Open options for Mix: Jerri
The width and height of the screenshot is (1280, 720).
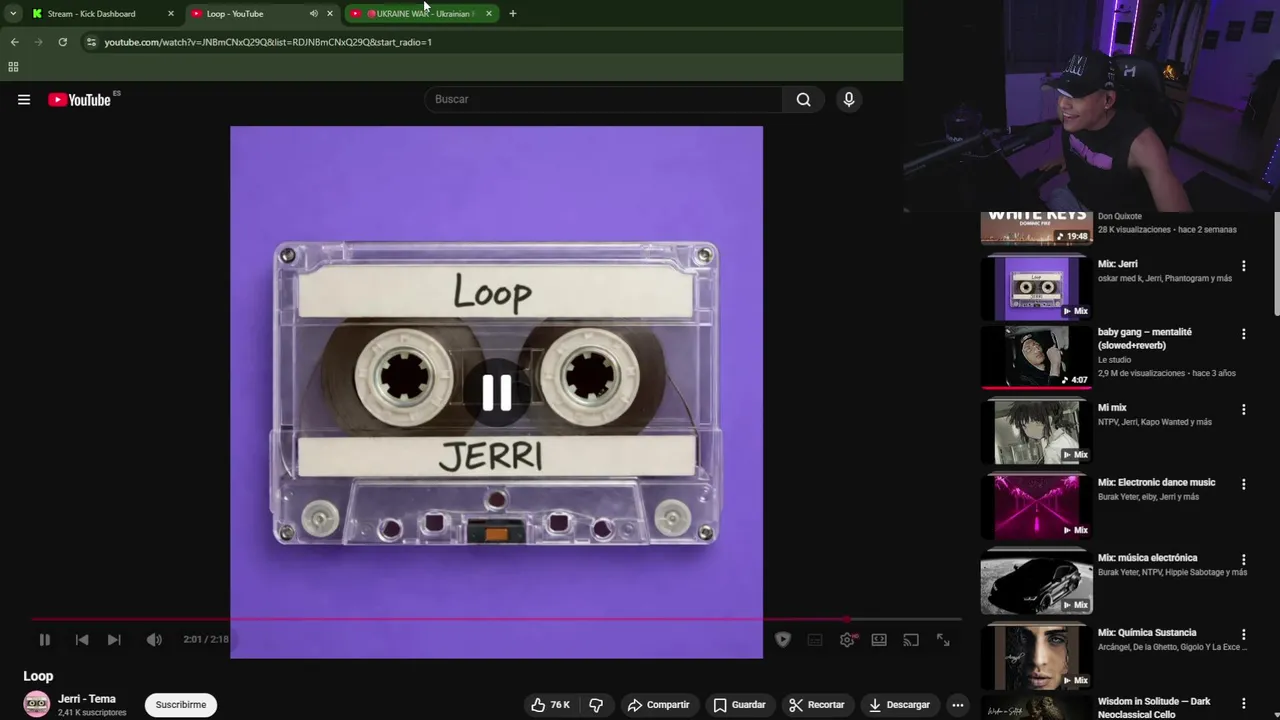(x=1243, y=266)
